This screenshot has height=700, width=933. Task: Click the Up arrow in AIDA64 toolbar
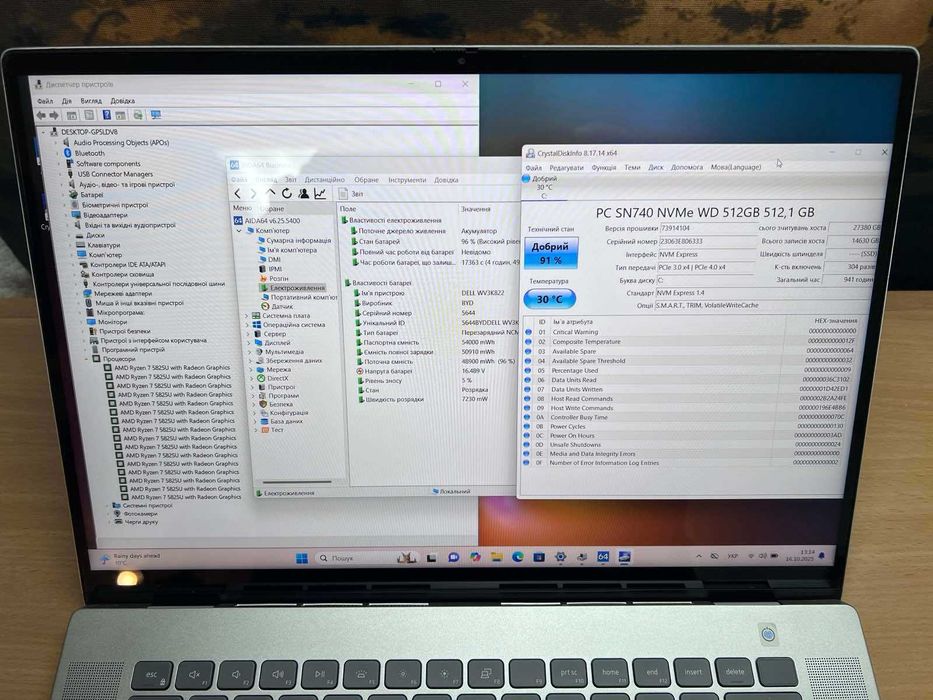click(x=270, y=193)
